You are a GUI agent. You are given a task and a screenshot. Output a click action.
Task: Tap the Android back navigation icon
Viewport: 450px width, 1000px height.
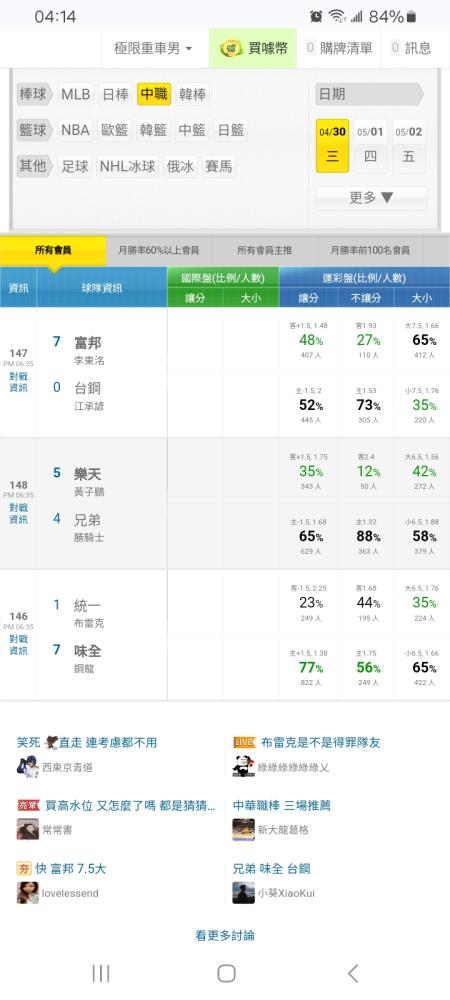(353, 973)
